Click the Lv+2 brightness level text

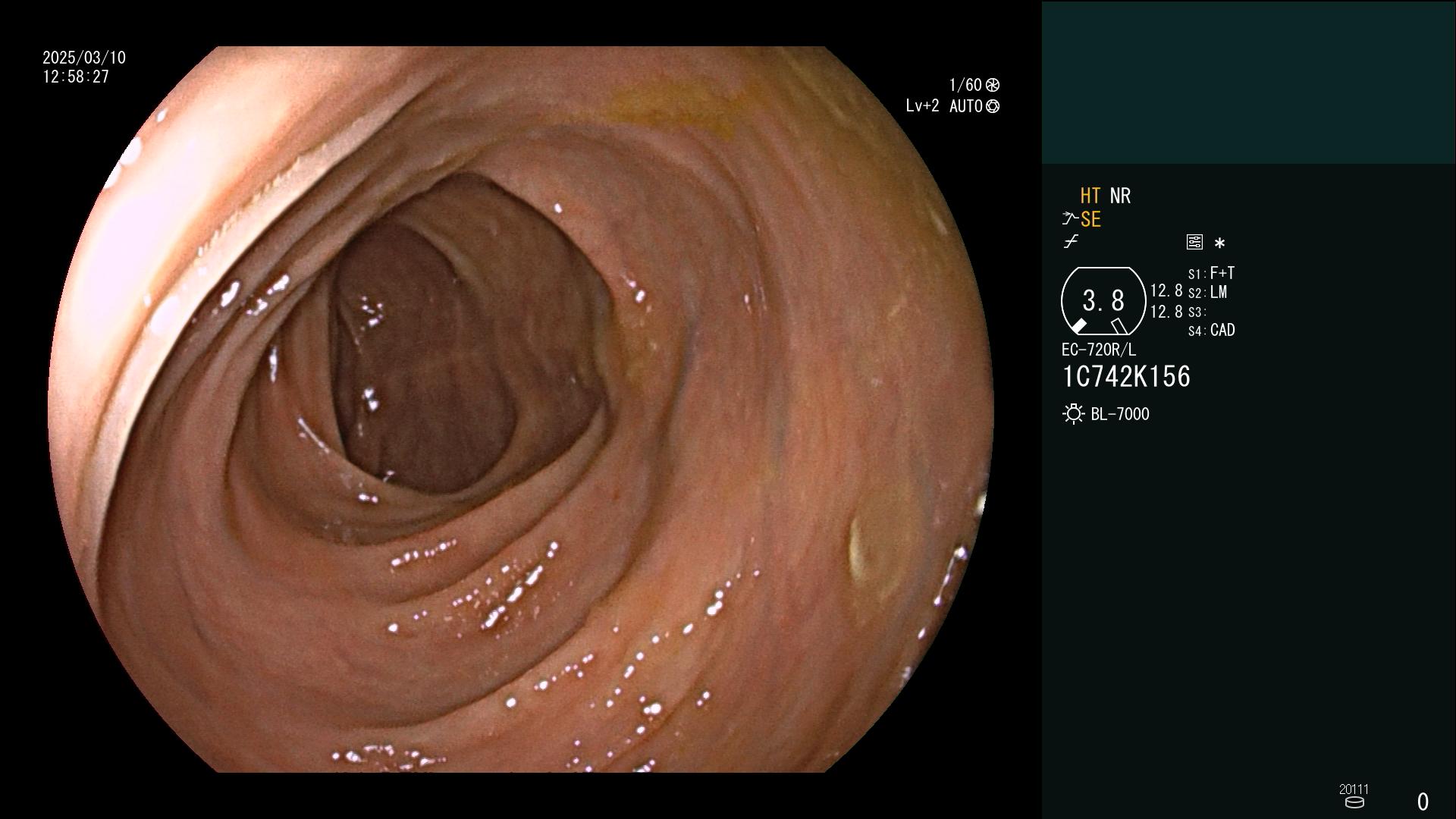(x=922, y=106)
